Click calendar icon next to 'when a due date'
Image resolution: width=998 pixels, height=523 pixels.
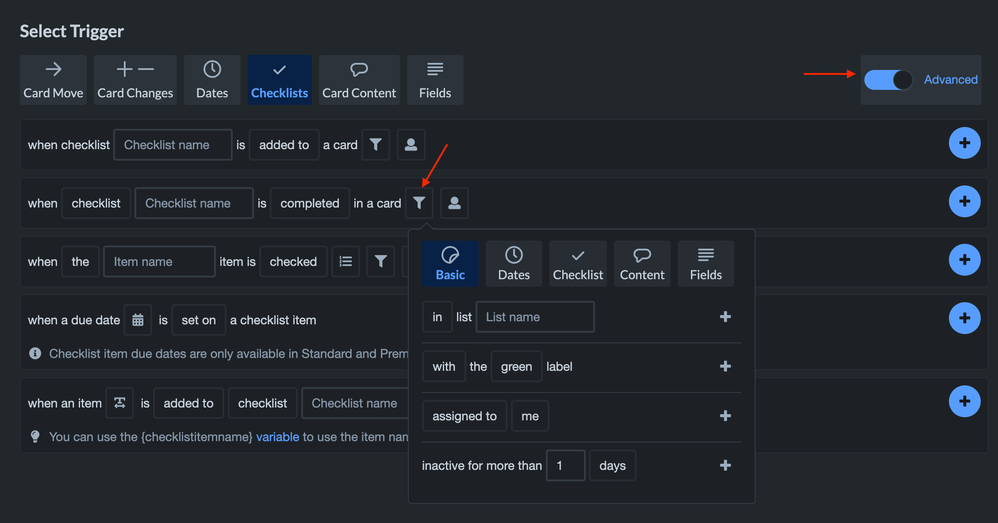pos(137,320)
